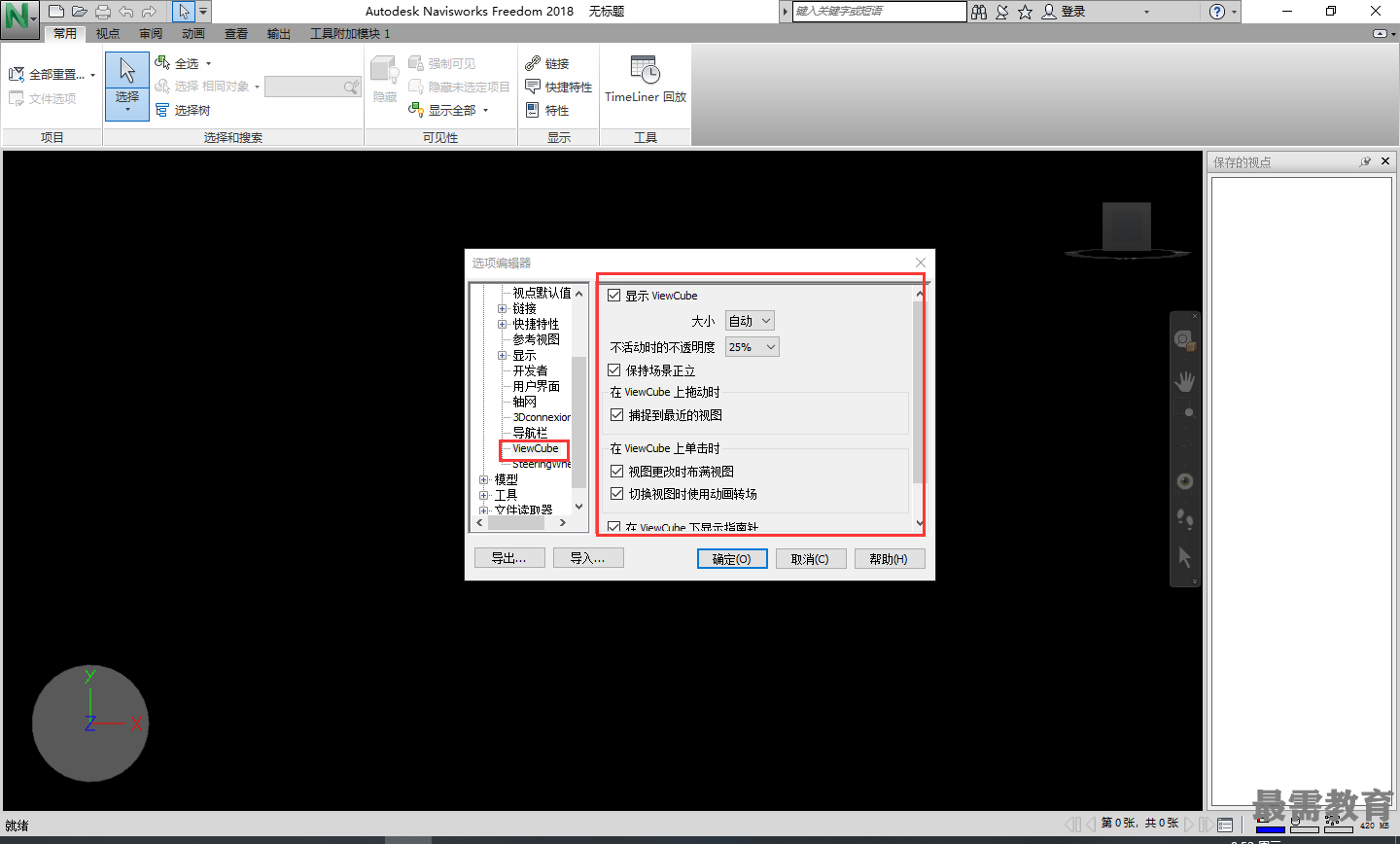Click the 全选 (Select All) icon
This screenshot has height=844, width=1400.
(162, 63)
